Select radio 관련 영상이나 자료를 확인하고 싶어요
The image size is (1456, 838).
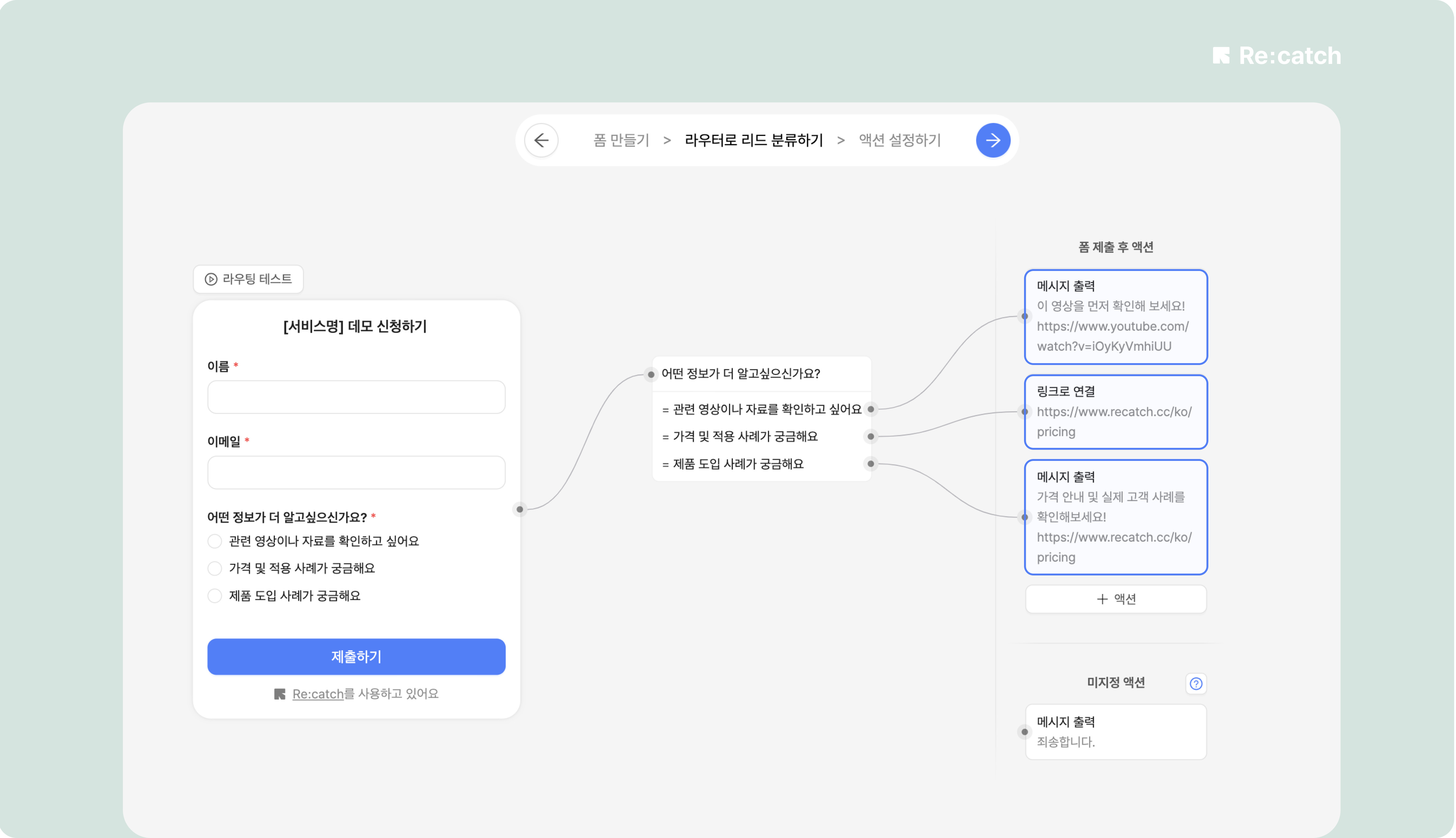(214, 541)
